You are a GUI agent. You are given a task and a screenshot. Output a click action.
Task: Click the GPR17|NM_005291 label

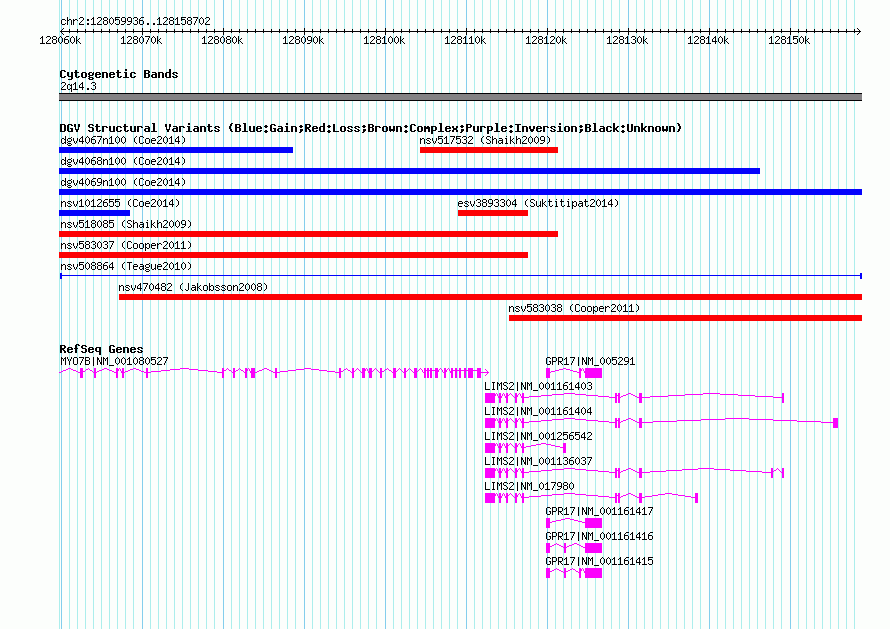pyautogui.click(x=590, y=362)
